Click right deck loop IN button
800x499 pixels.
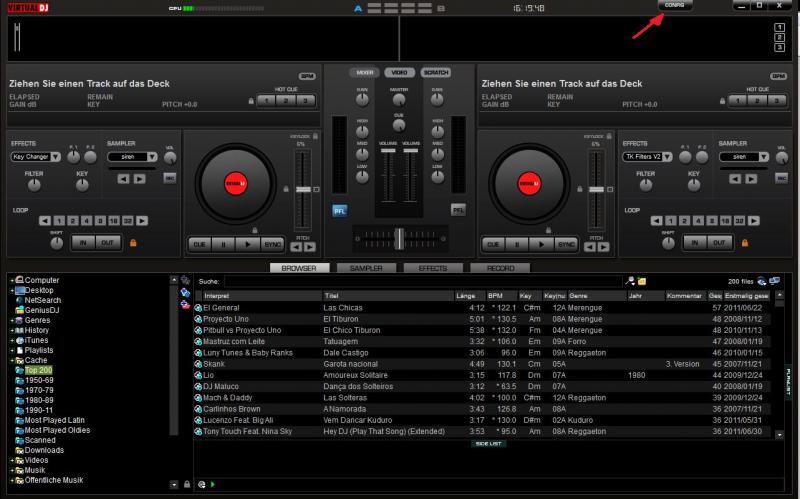695,243
